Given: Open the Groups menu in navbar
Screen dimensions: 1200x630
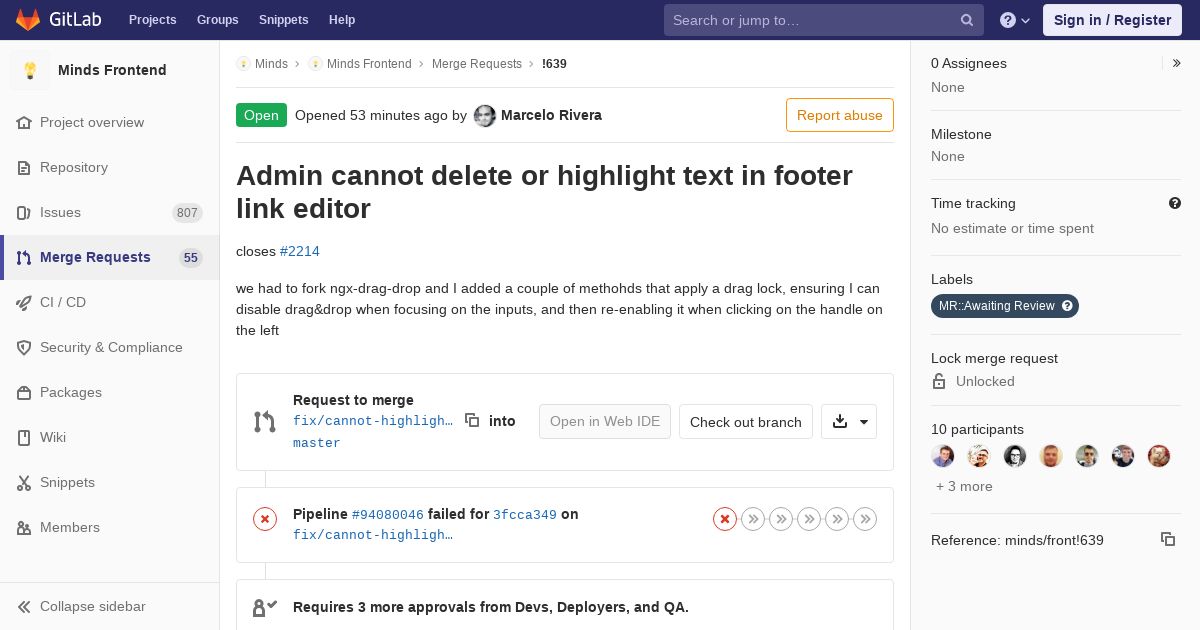Looking at the screenshot, I should pos(218,20).
